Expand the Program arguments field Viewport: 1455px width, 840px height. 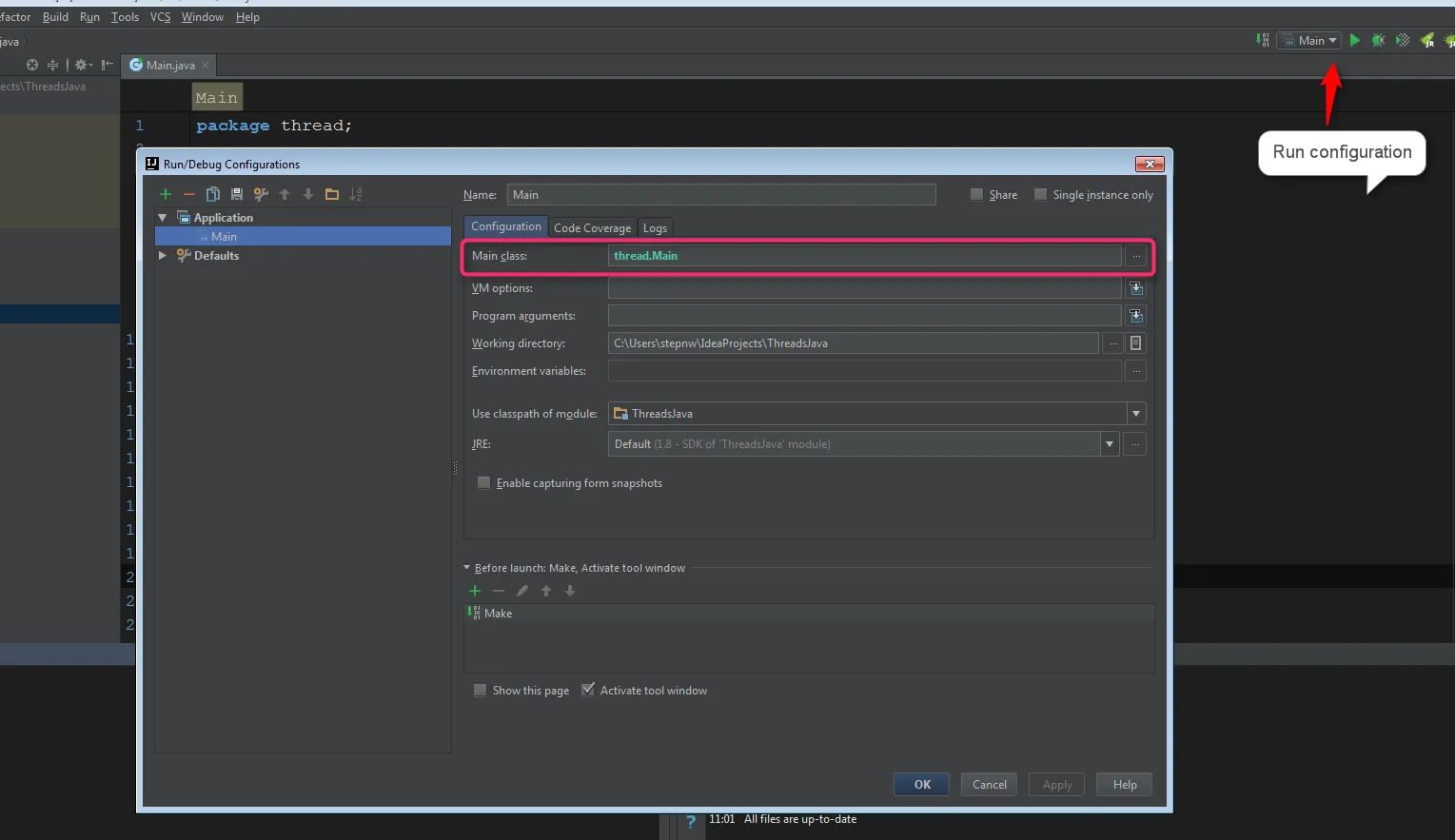1136,316
